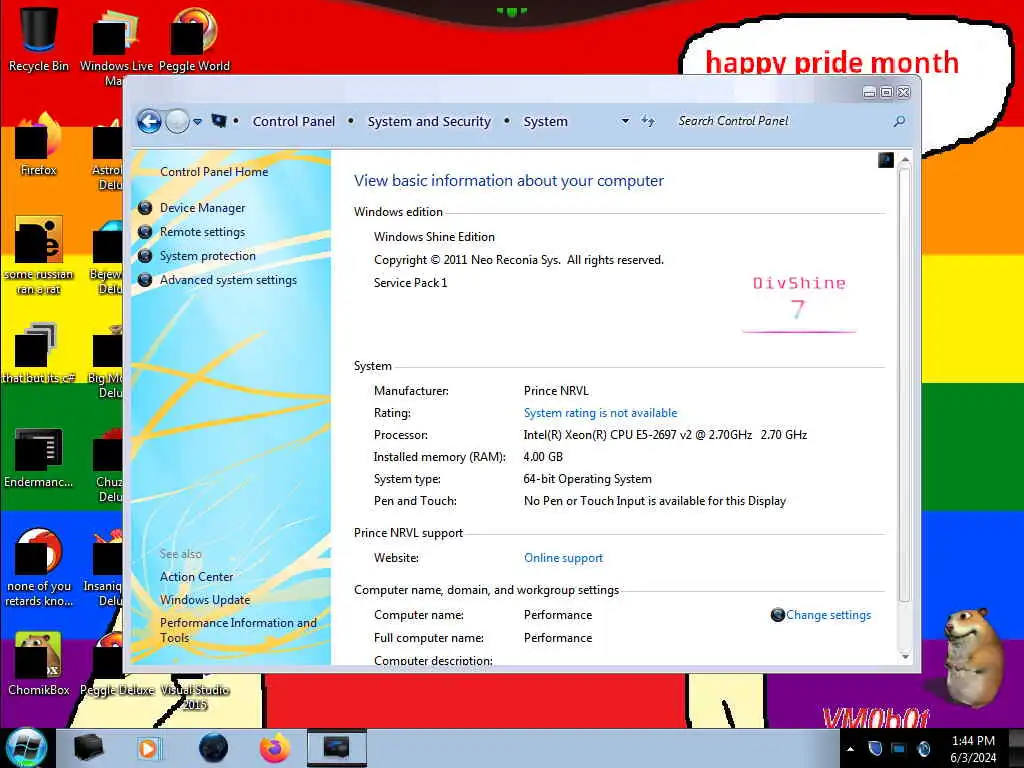Viewport: 1024px width, 768px height.
Task: Click the scrollbar down arrow
Action: (904, 656)
